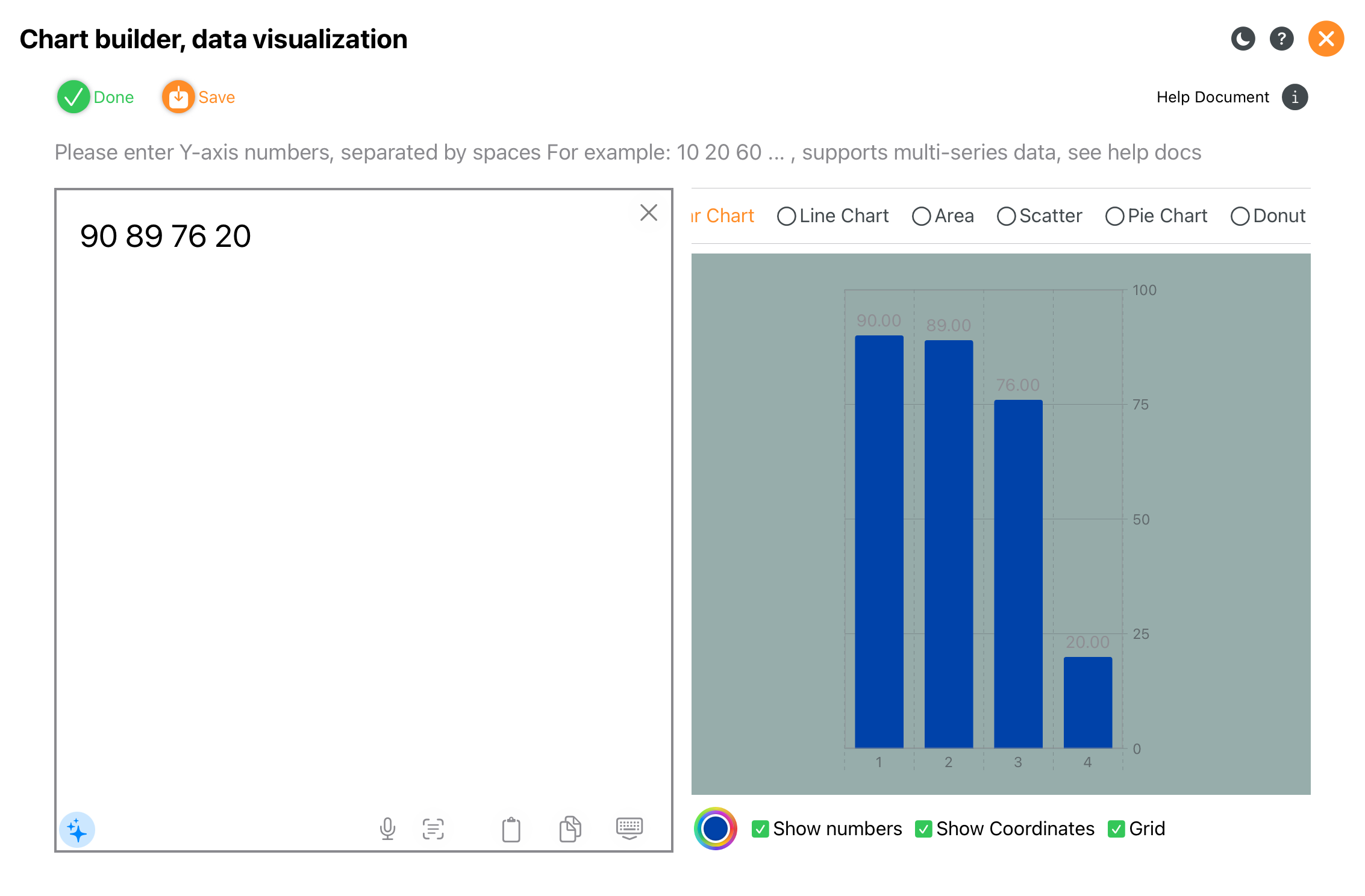Hide the keyboard icon
The height and width of the screenshot is (896, 1365).
(629, 829)
